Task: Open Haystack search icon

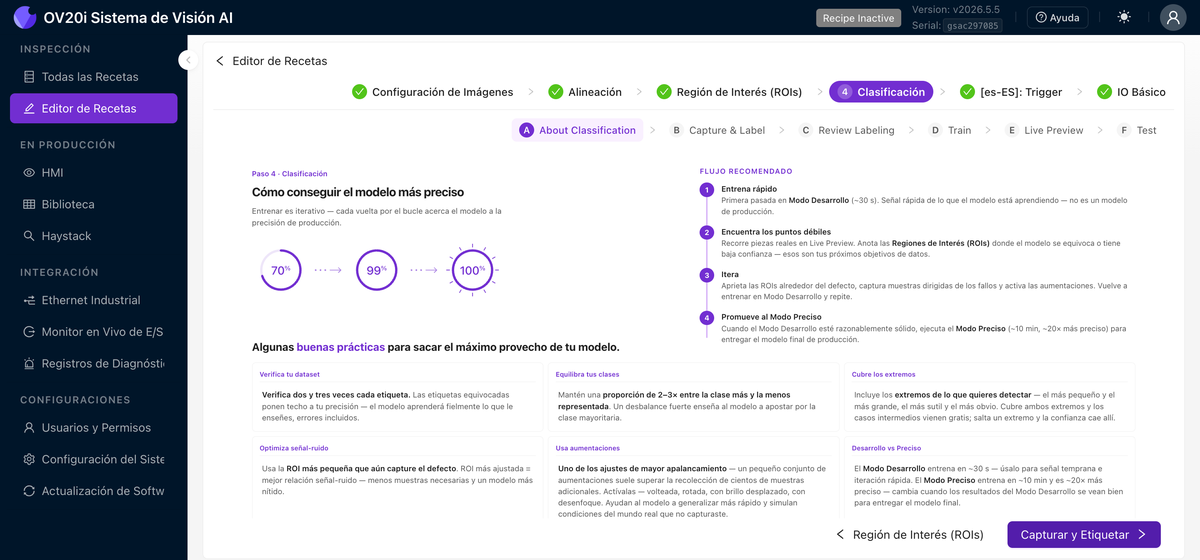Action: click(x=30, y=236)
